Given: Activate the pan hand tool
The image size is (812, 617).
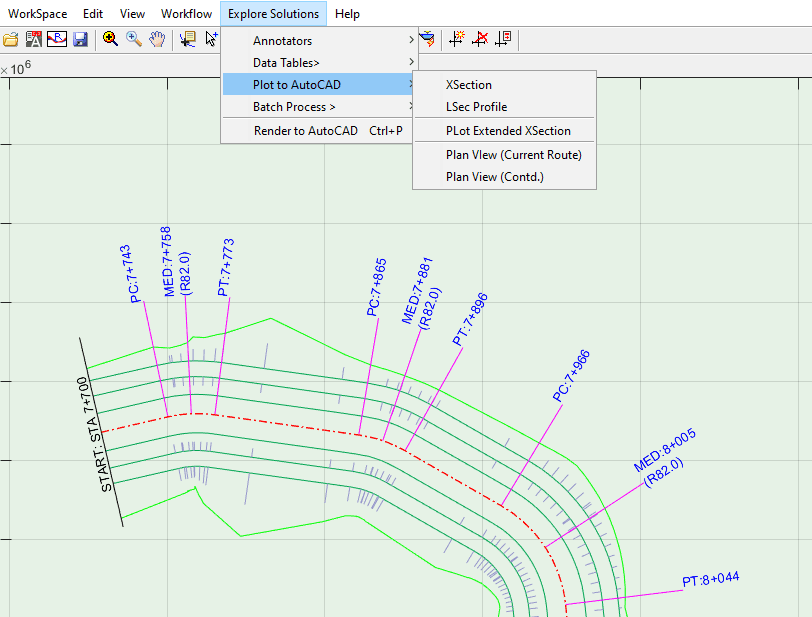Looking at the screenshot, I should tap(157, 39).
